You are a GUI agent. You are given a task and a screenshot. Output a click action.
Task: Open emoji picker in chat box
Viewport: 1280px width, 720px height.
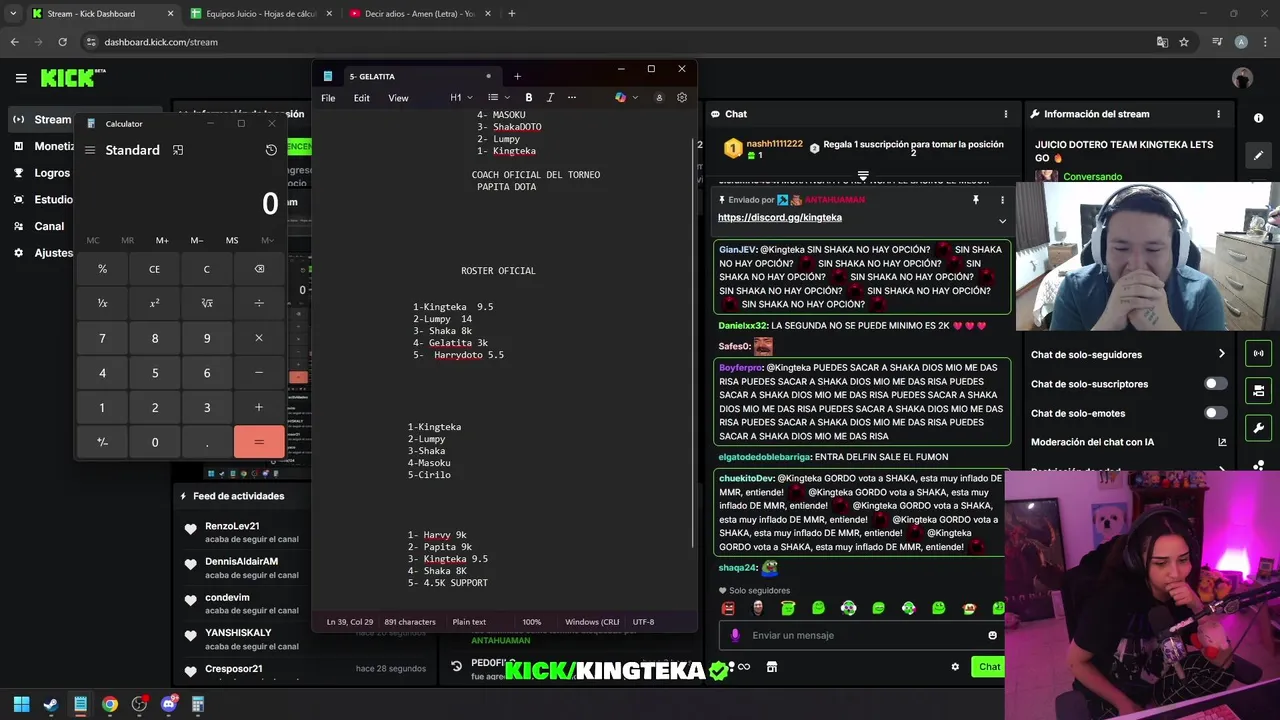992,635
